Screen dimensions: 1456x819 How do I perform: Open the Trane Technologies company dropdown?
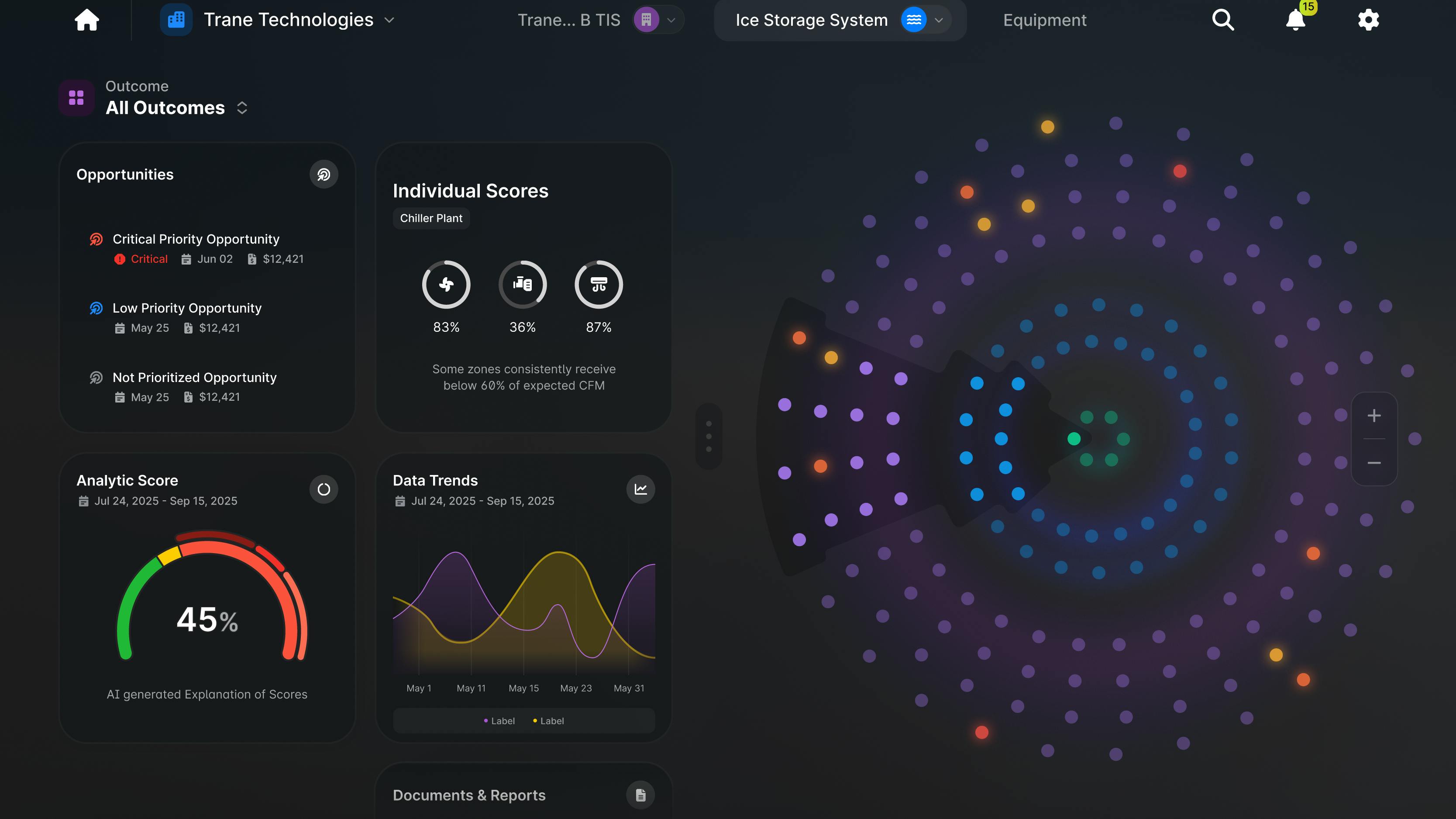click(x=389, y=21)
